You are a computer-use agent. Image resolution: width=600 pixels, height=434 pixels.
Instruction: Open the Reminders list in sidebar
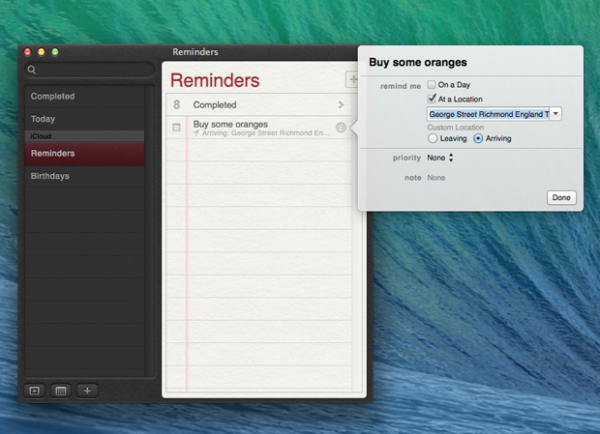[x=84, y=153]
